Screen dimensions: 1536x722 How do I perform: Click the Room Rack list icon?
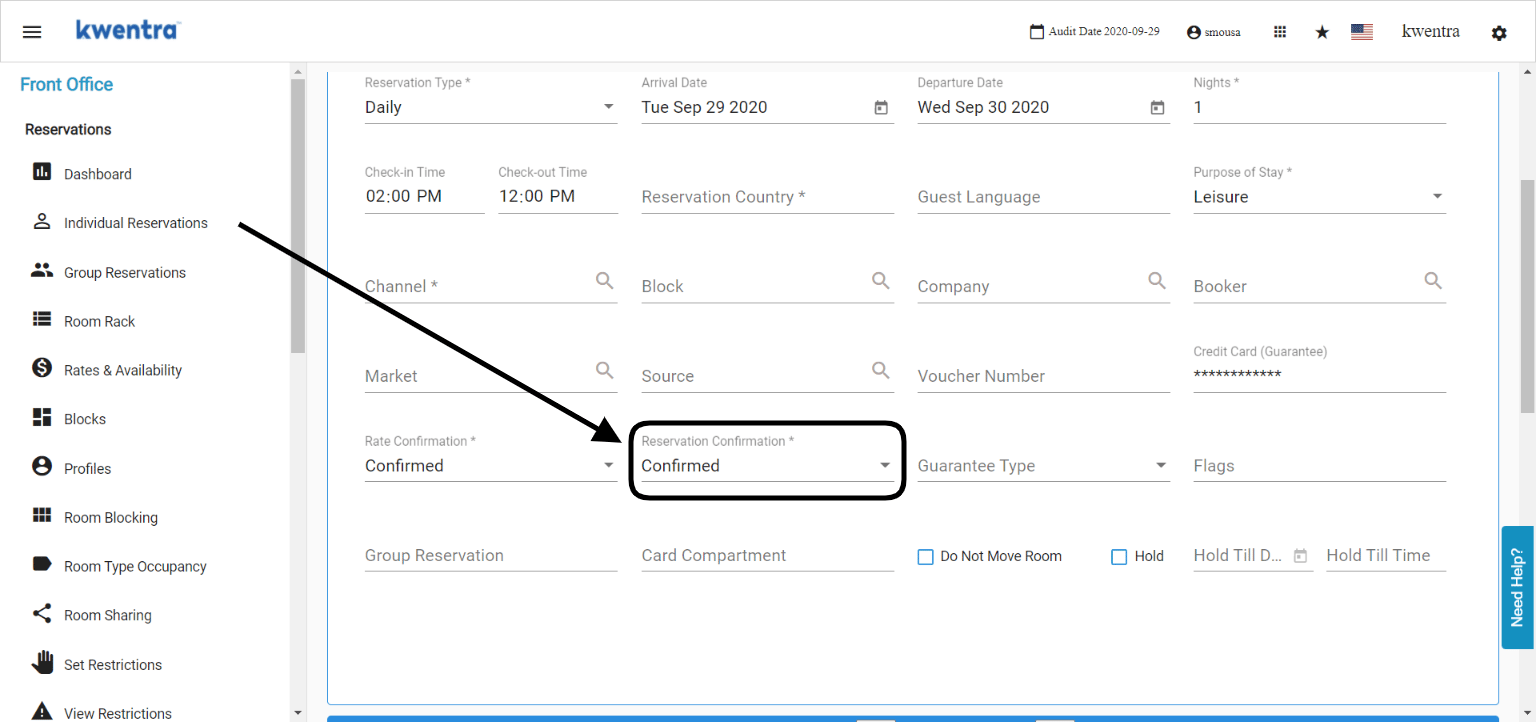[42, 320]
